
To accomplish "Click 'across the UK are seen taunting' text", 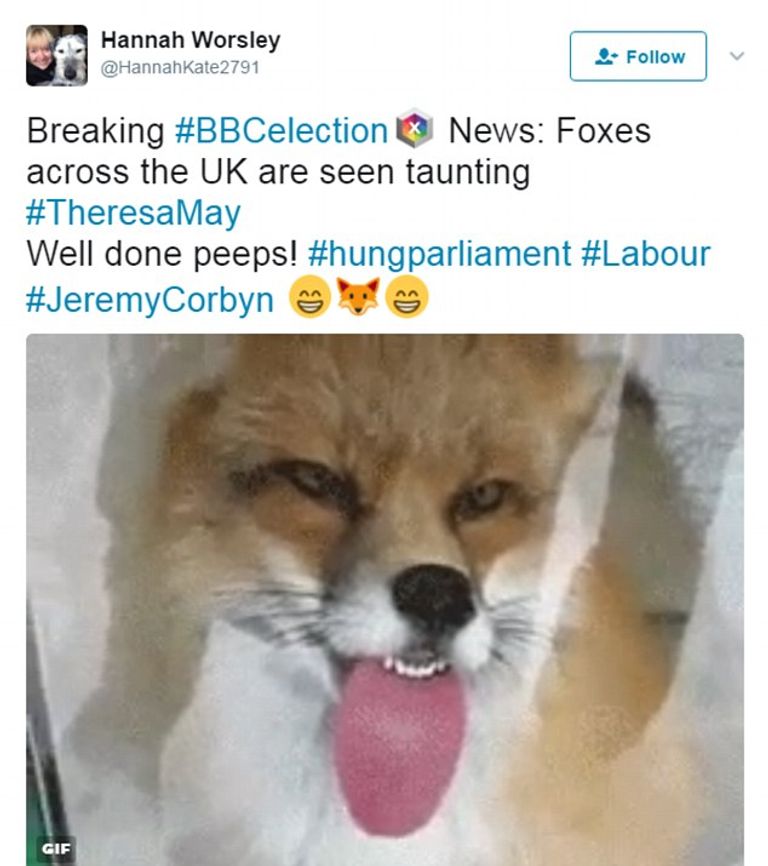I will pyautogui.click(x=278, y=172).
